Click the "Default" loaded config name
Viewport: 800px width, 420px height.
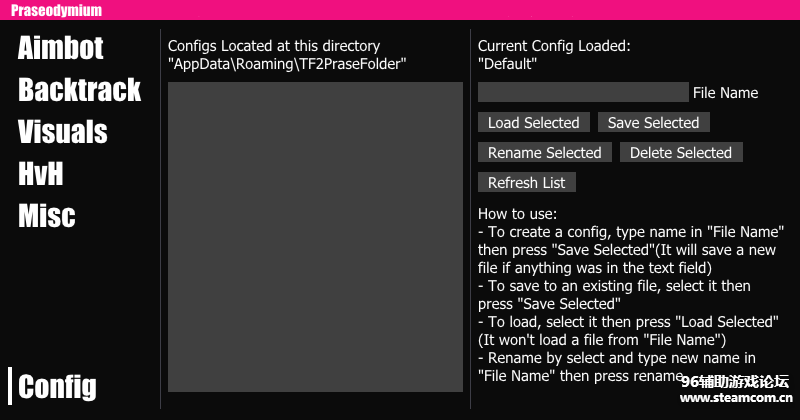[x=508, y=64]
